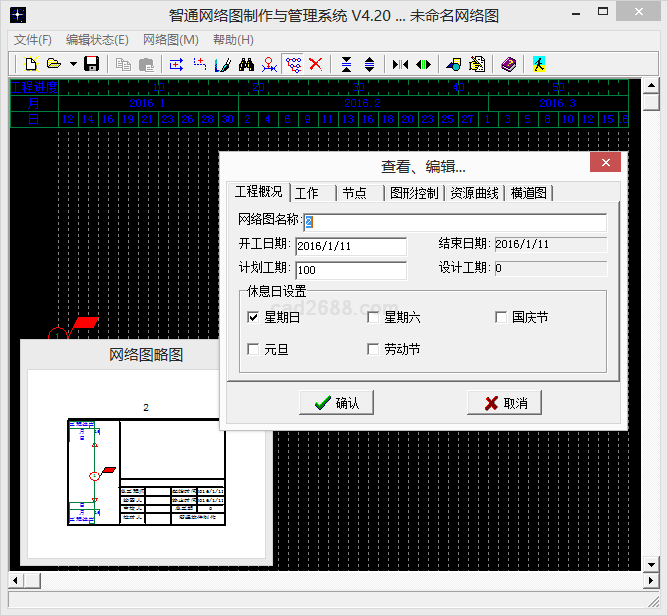Image resolution: width=668 pixels, height=616 pixels.
Task: Uncheck the 星期日 rest day checkbox
Action: tap(253, 317)
